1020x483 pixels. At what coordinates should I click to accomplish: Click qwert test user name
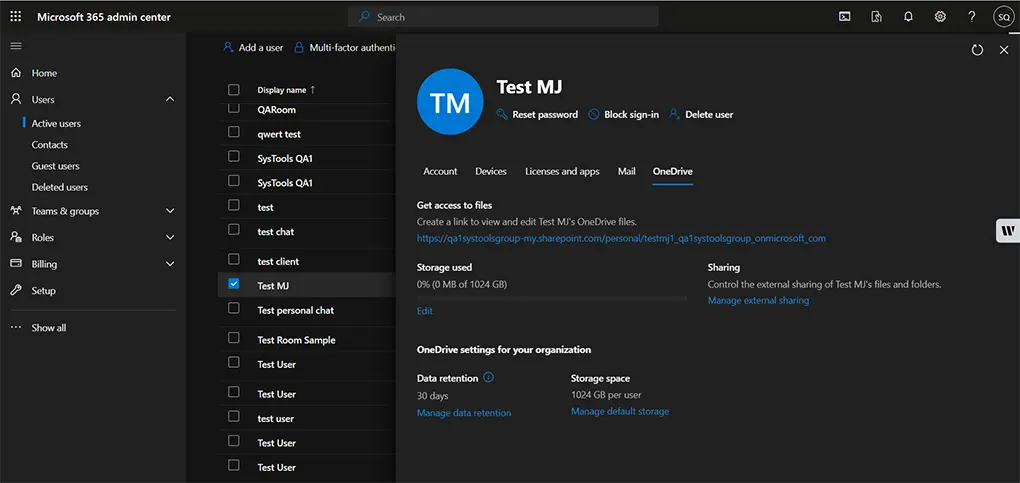(279, 134)
